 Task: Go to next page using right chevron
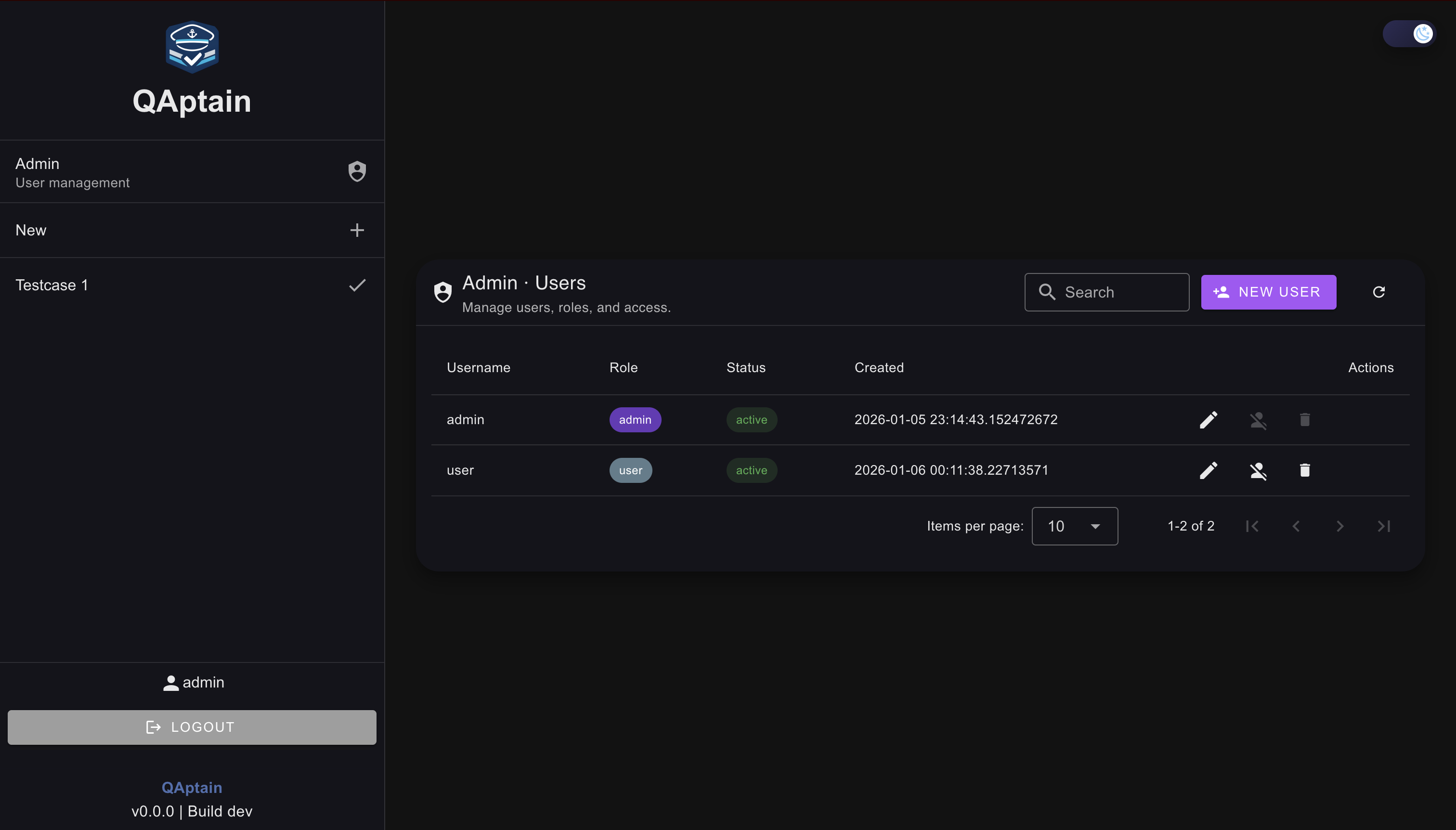[1340, 526]
